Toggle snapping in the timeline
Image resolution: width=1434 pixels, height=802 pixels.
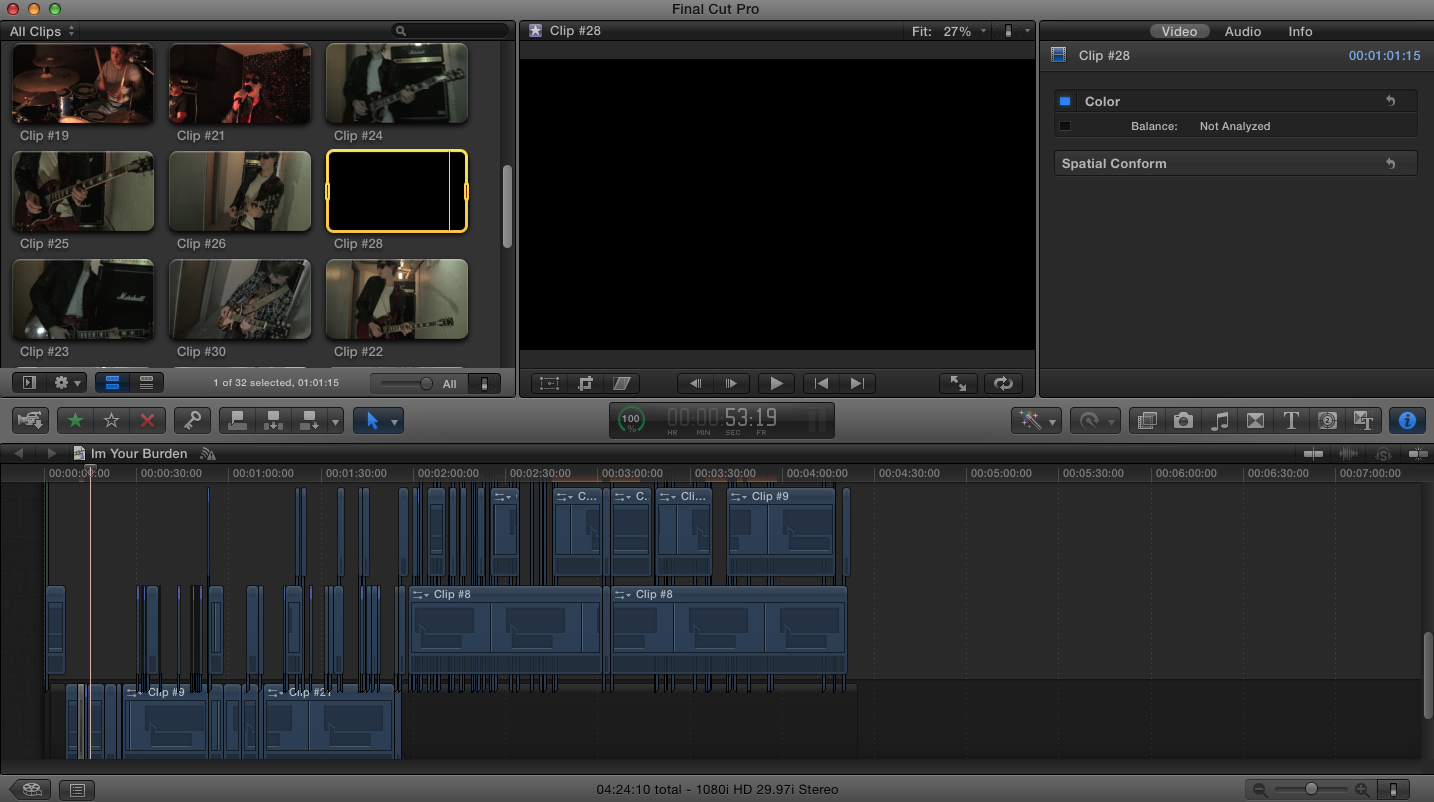point(1417,454)
